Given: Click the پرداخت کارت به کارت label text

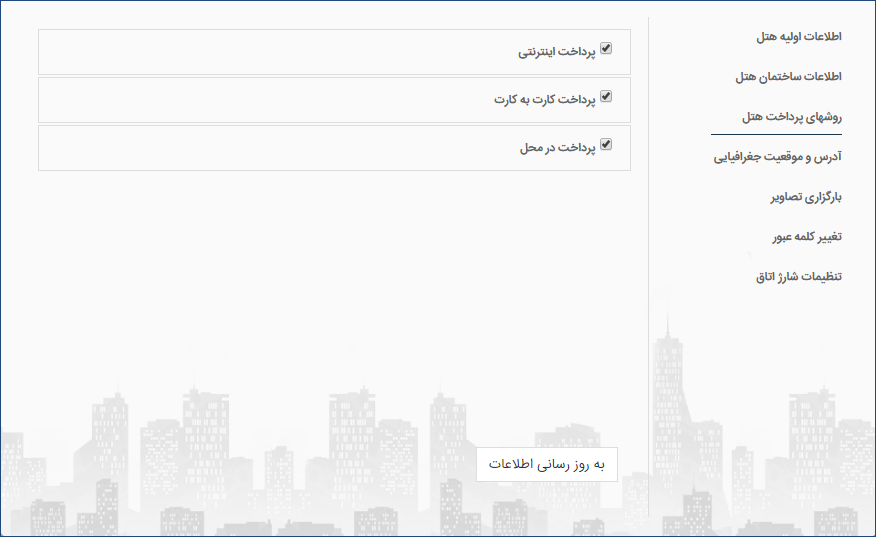Looking at the screenshot, I should coord(545,100).
